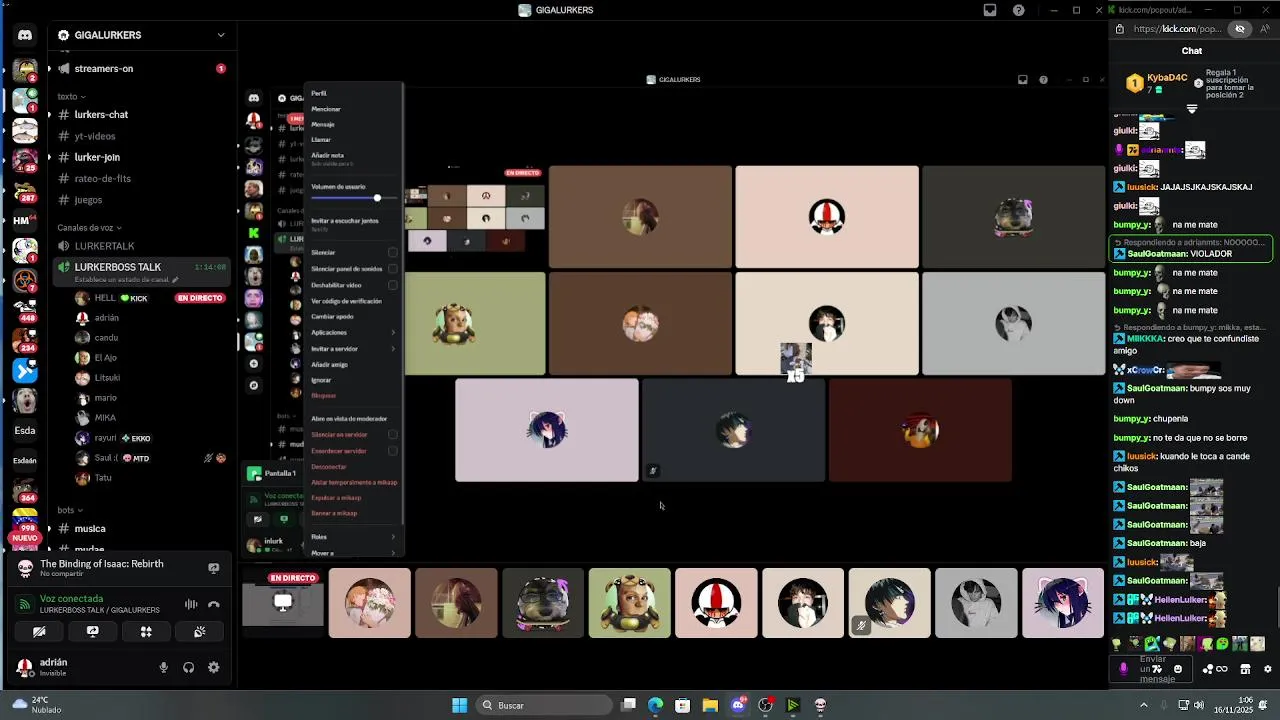The image size is (1280, 720).
Task: Expand streamers-on channel thread arrow
Action: pos(49,69)
